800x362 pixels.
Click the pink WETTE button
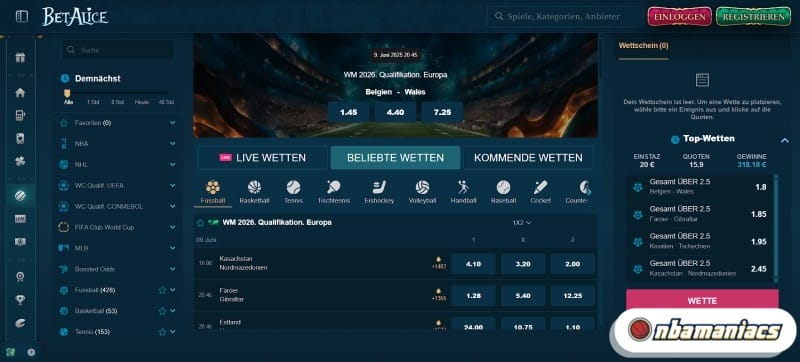(x=702, y=301)
